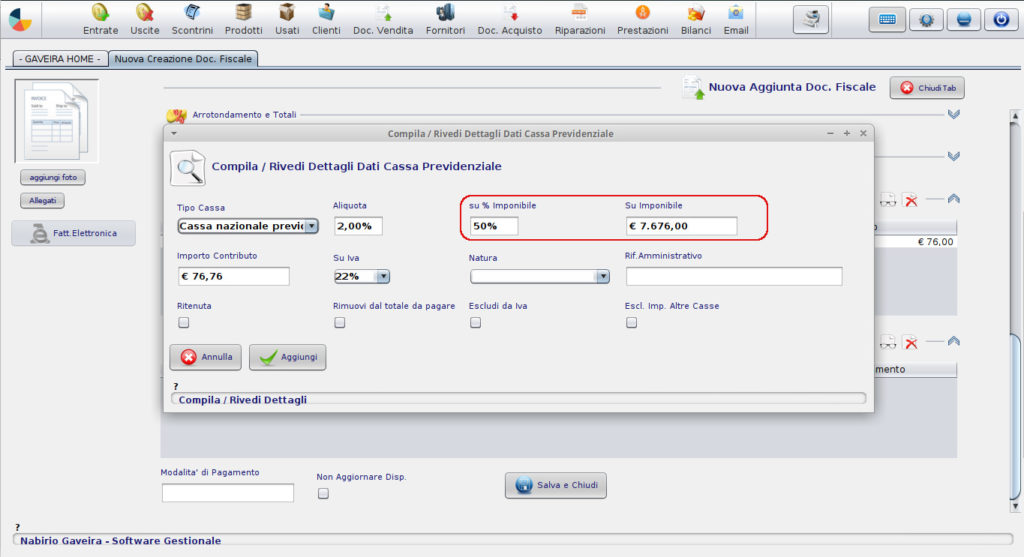Switch to GAVEIRA HOME tab

pos(60,59)
